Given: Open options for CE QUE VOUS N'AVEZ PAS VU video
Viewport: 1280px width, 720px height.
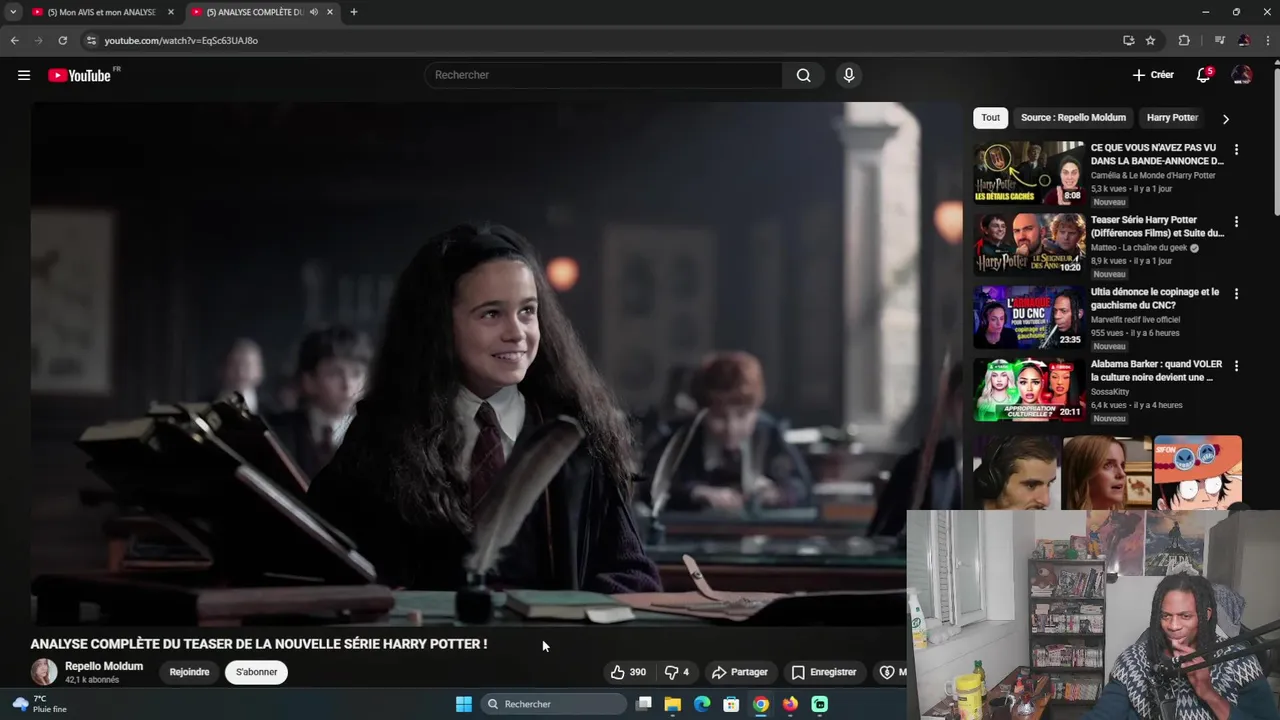Looking at the screenshot, I should [1236, 149].
